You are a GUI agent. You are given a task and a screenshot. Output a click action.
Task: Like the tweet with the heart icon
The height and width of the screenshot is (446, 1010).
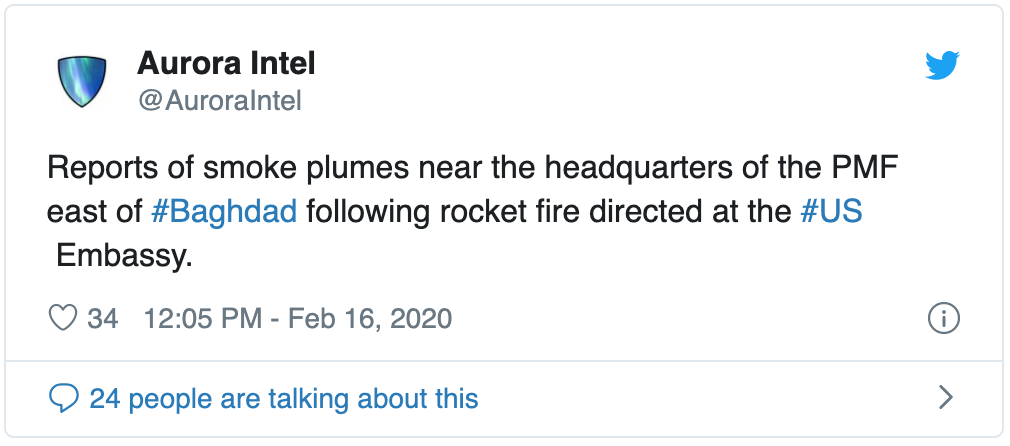click(x=63, y=318)
